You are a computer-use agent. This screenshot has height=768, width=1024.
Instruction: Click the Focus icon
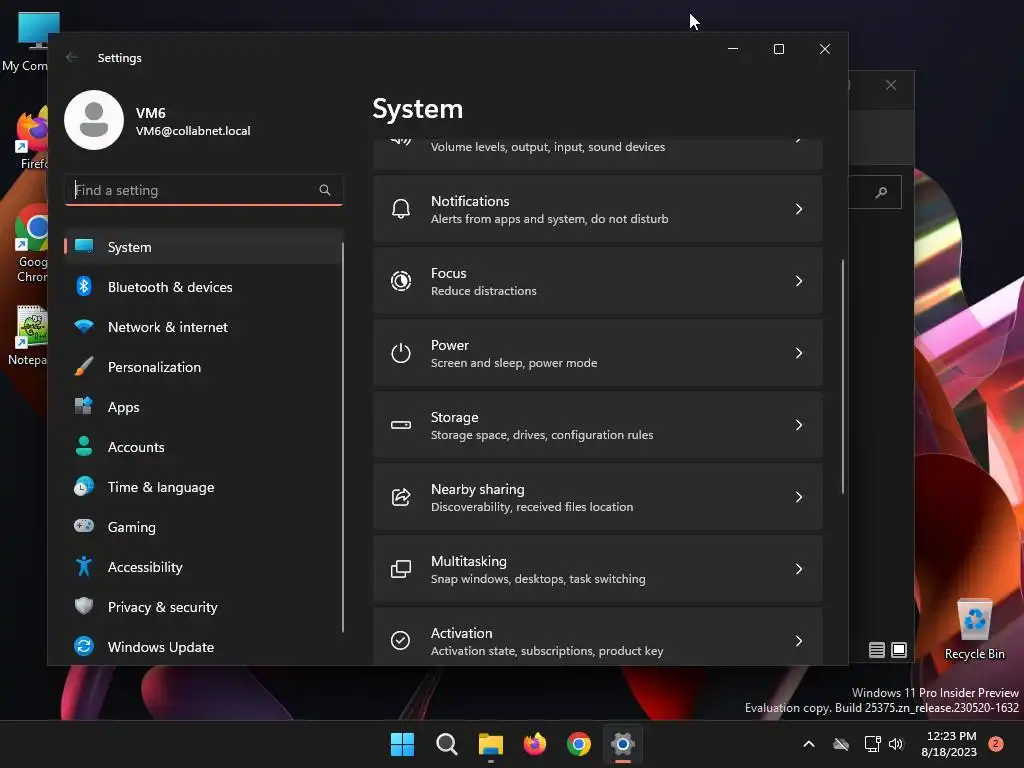(x=400, y=281)
